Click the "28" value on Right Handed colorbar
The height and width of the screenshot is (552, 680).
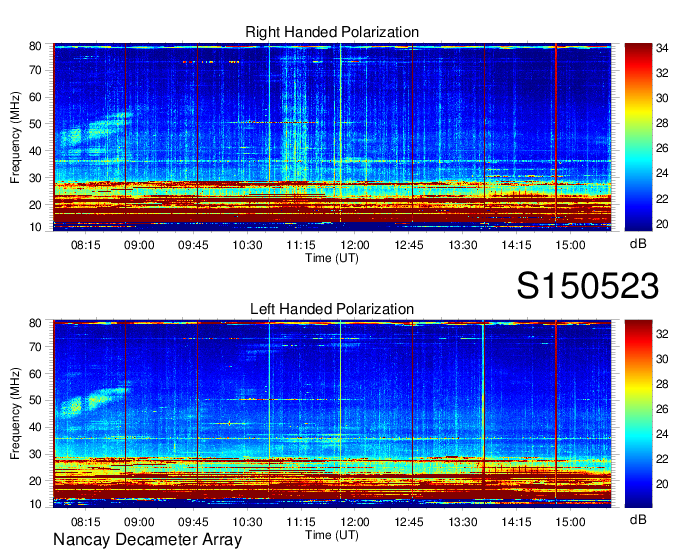(662, 124)
